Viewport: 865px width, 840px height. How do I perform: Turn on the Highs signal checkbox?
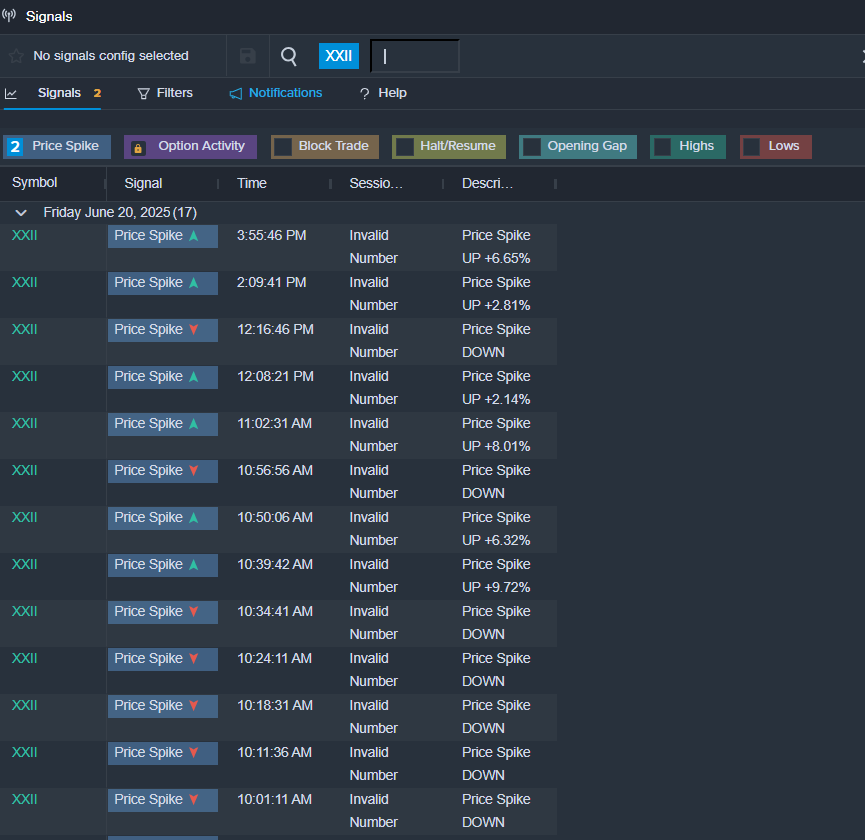click(663, 147)
